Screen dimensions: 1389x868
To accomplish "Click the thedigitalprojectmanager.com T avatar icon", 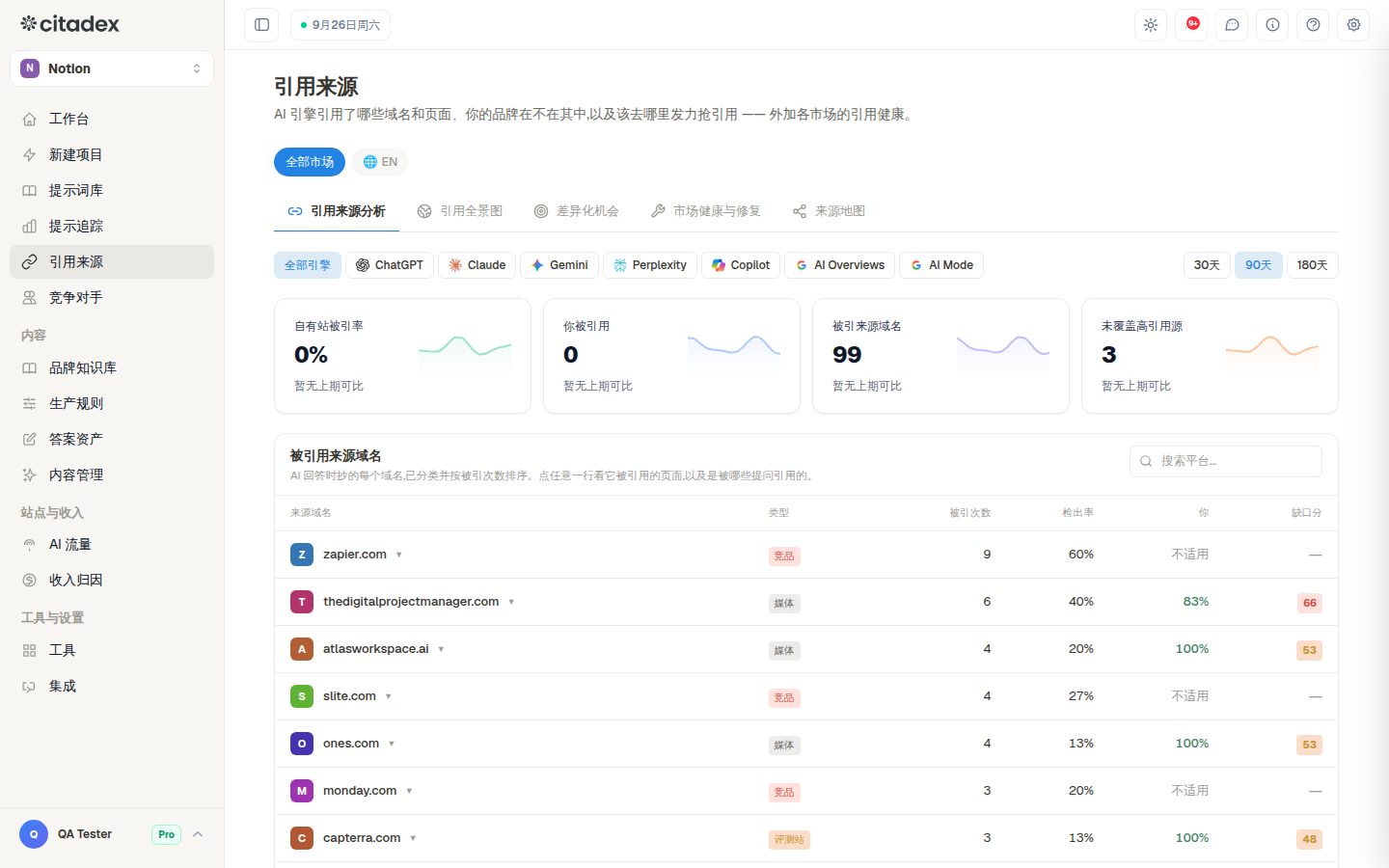I will point(302,602).
